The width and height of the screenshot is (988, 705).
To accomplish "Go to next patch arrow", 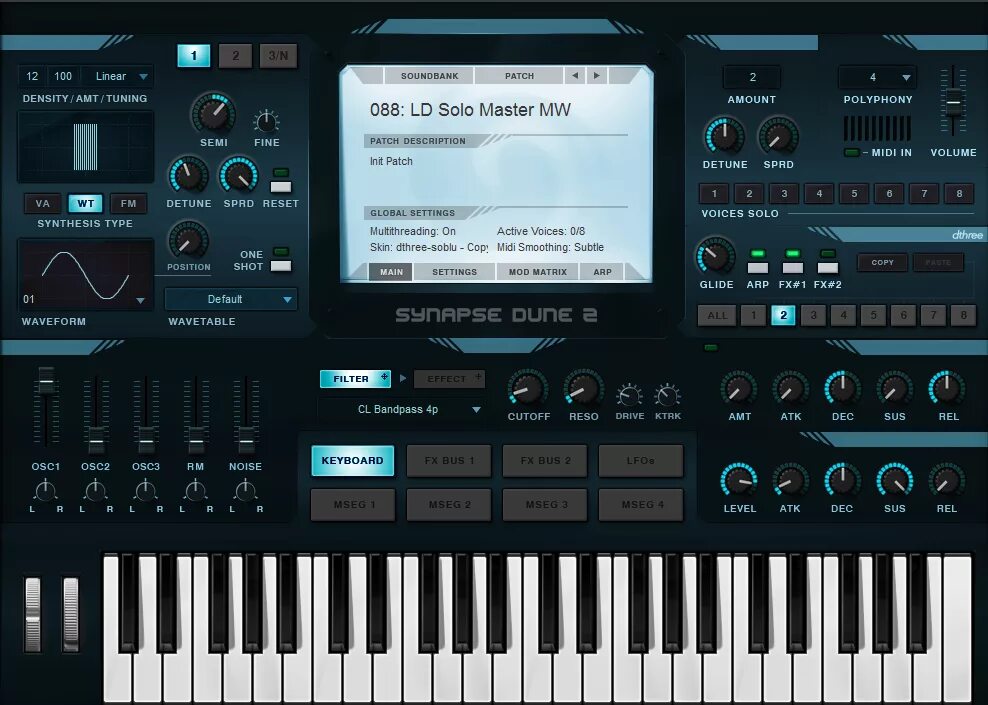I will (x=597, y=76).
